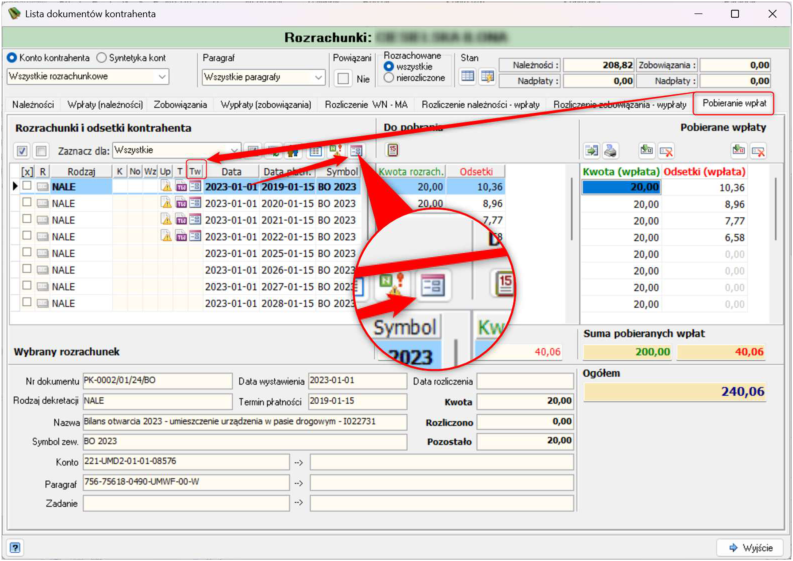
Task: Click the first red X delete payment icon
Action: click(x=666, y=150)
